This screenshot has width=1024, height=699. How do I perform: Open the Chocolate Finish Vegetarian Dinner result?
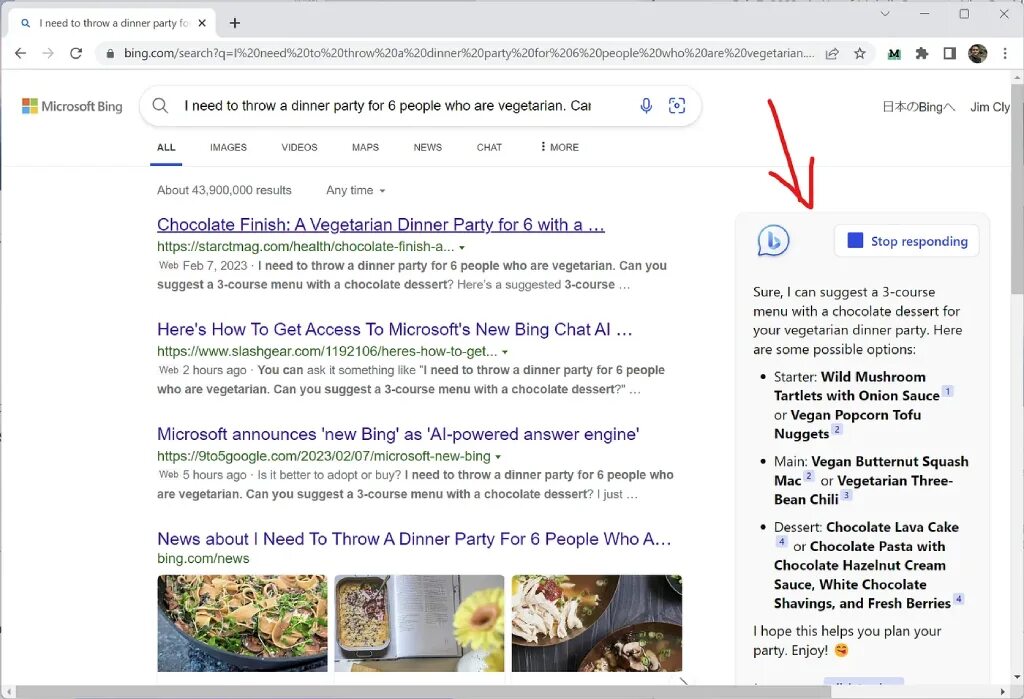coord(381,225)
